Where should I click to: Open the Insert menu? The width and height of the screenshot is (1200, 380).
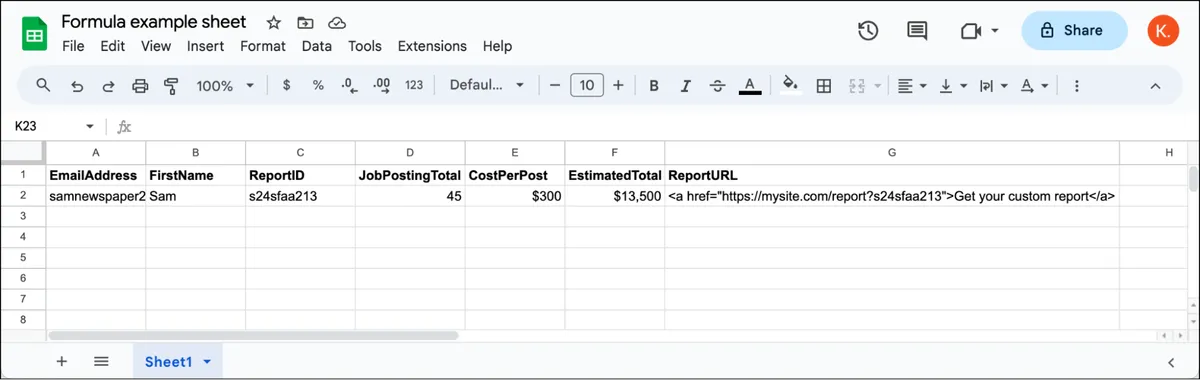pyautogui.click(x=205, y=46)
